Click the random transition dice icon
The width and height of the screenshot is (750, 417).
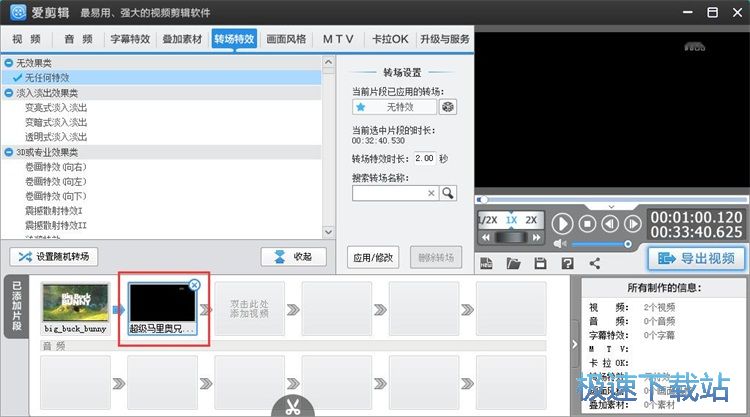coord(448,107)
